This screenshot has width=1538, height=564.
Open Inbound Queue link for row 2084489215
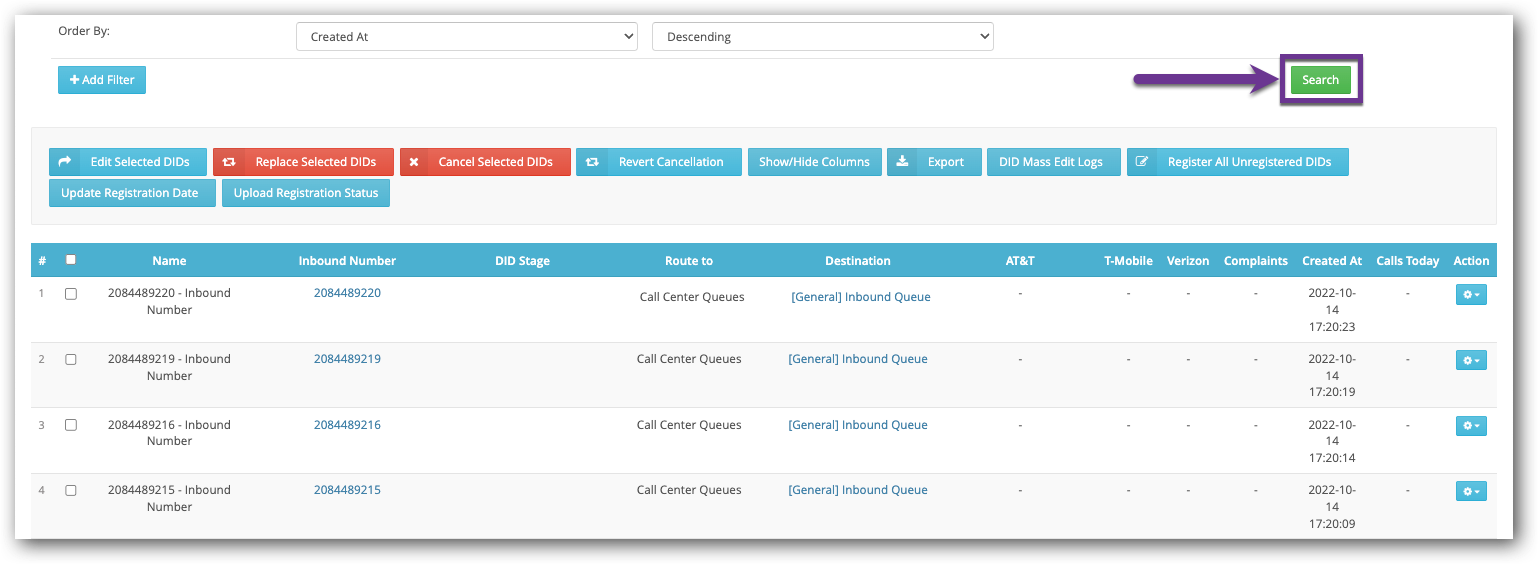[x=858, y=490]
